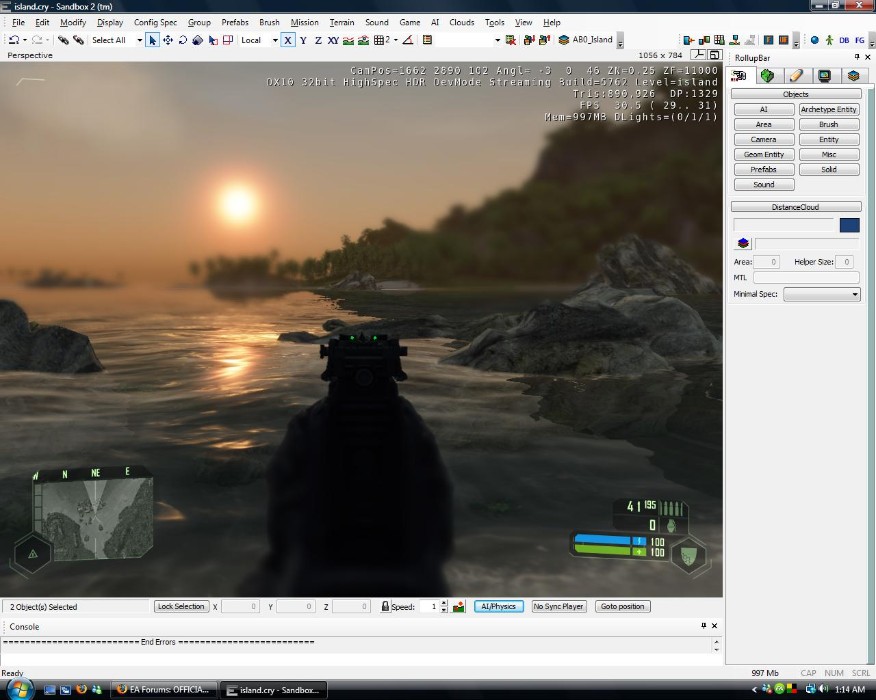
Task: Open the Layers tab in RollupBar
Action: pos(853,75)
